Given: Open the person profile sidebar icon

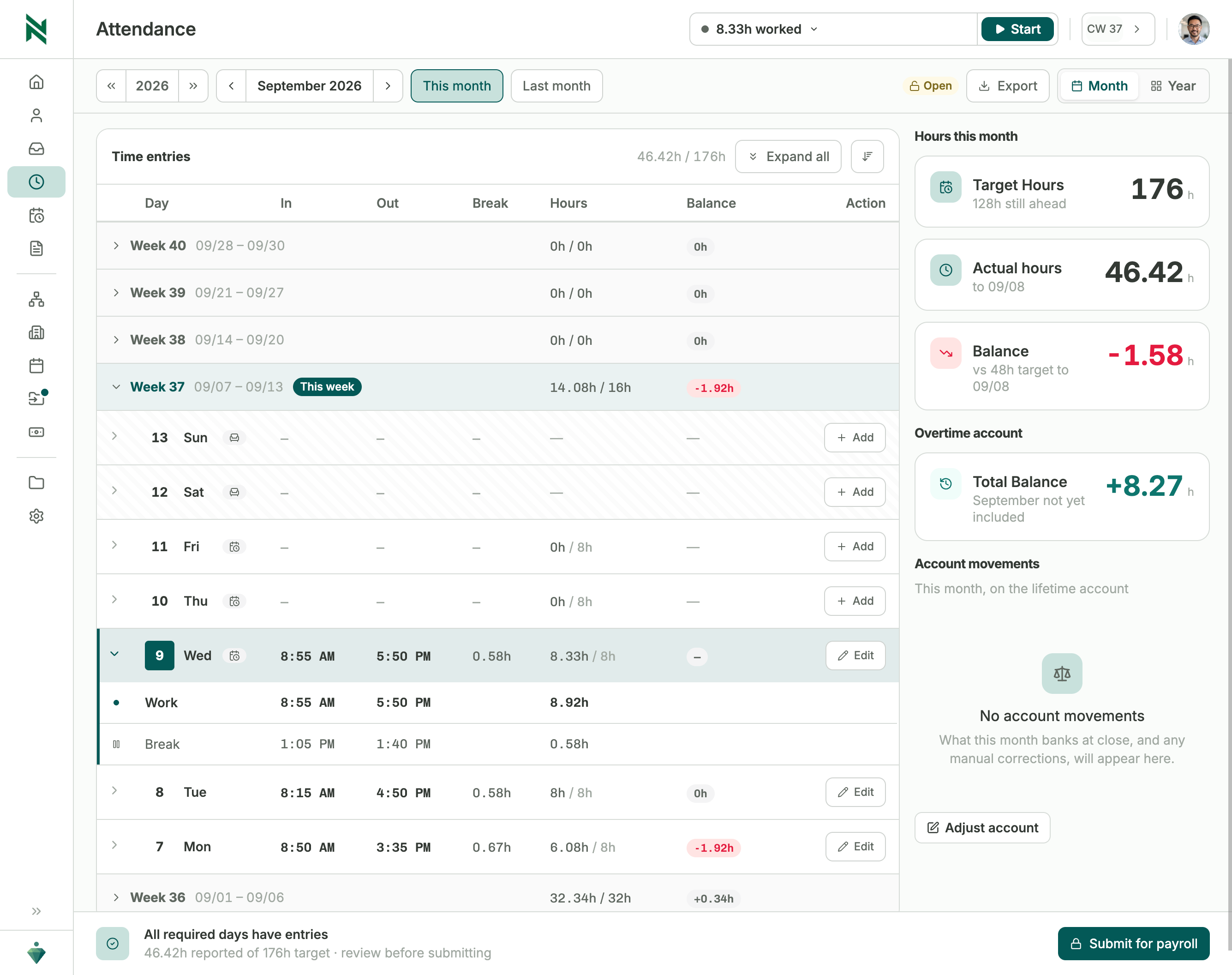Looking at the screenshot, I should click(x=36, y=115).
